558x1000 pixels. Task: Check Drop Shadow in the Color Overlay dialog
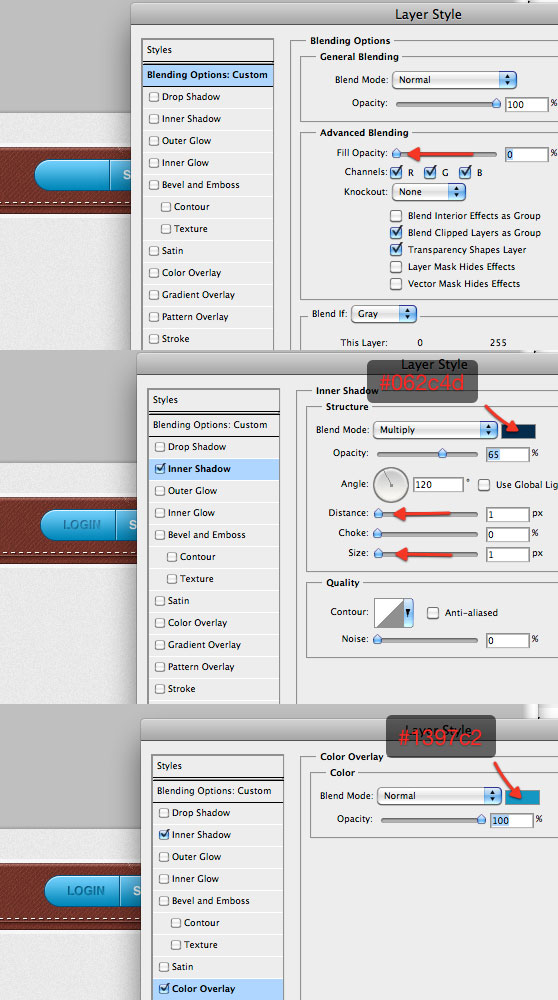164,813
